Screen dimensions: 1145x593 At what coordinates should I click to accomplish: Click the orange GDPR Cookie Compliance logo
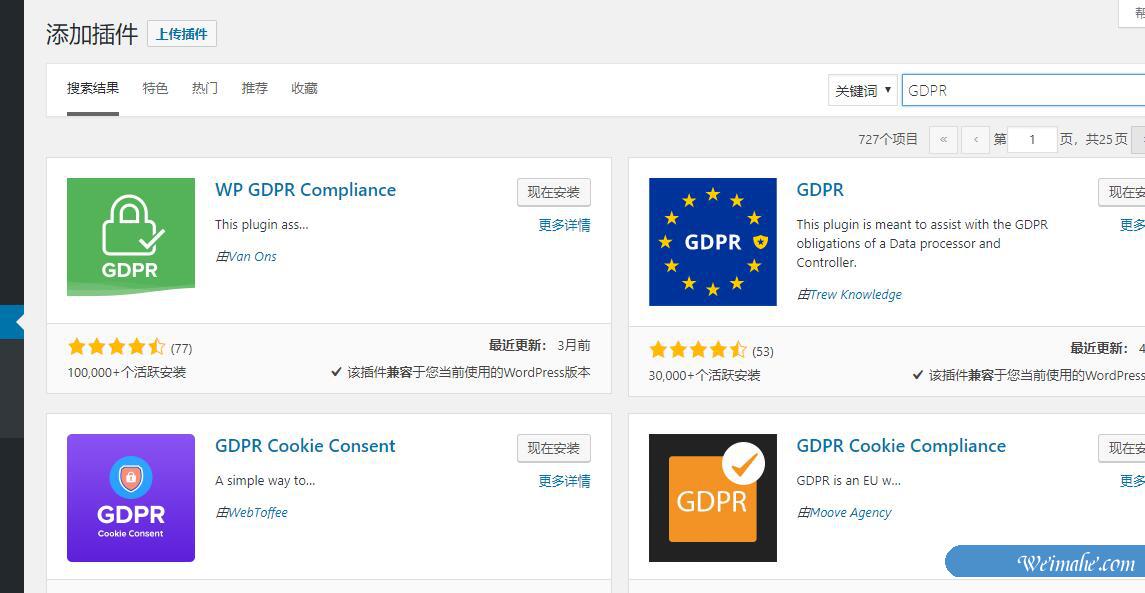pos(712,497)
